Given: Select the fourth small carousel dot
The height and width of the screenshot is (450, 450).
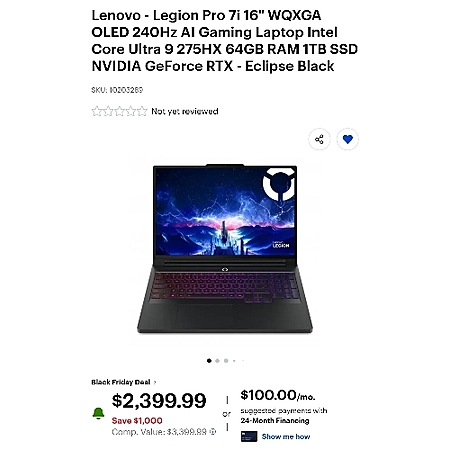Looking at the screenshot, I should point(234,361).
